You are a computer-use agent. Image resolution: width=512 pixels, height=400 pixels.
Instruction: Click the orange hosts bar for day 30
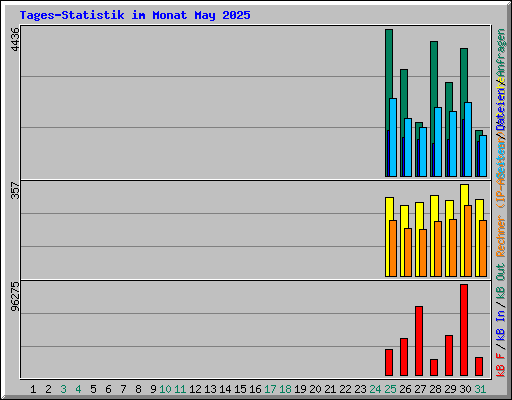click(x=468, y=241)
